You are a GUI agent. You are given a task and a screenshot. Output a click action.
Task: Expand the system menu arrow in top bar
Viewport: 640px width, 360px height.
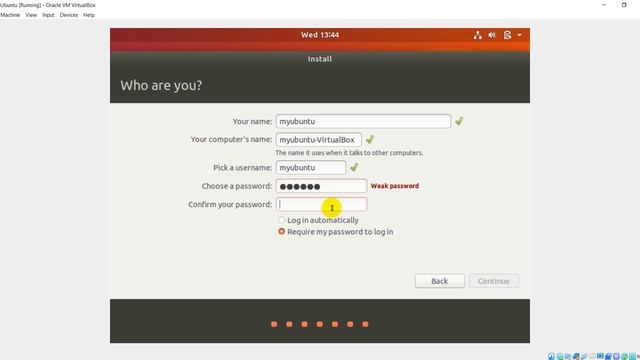(x=520, y=35)
